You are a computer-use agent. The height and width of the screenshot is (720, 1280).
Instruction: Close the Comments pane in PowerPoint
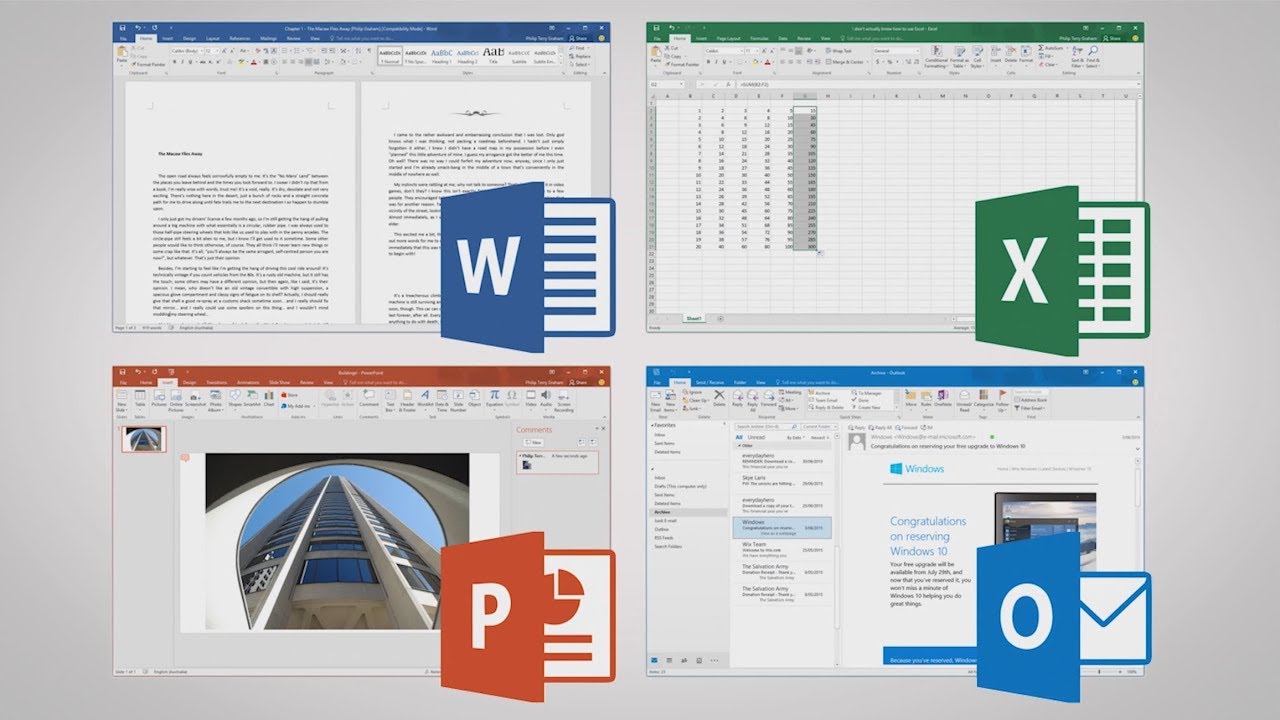(603, 428)
